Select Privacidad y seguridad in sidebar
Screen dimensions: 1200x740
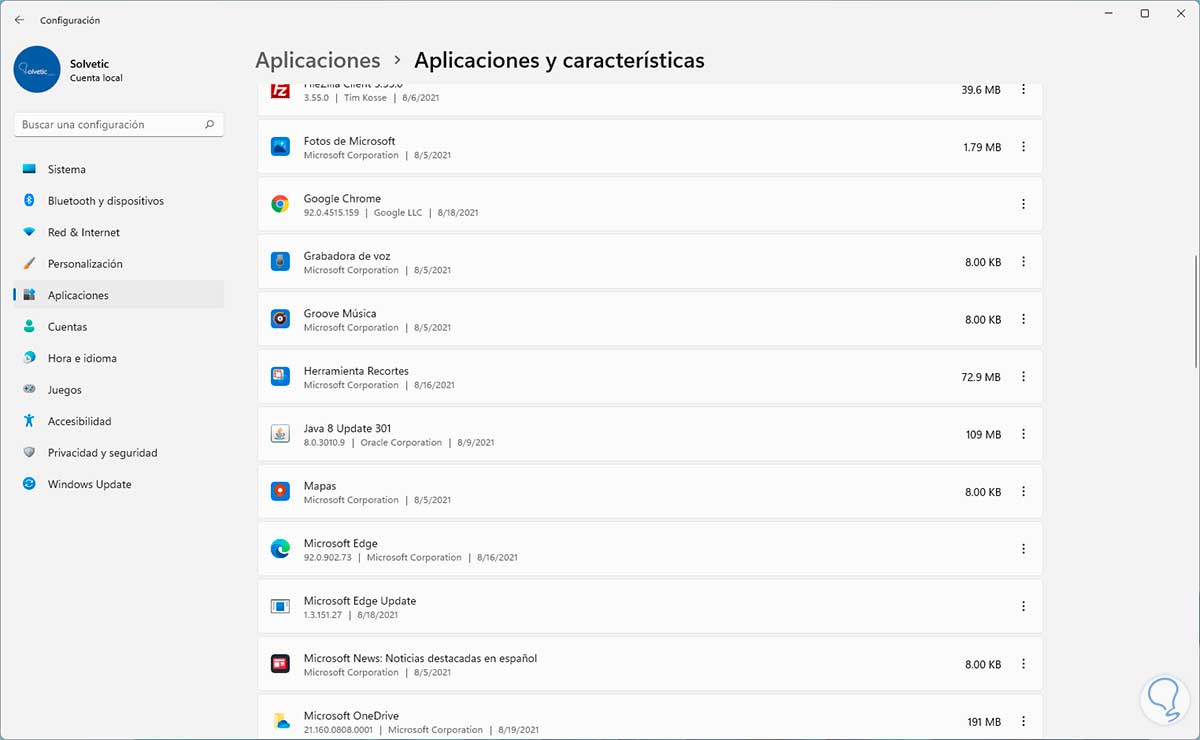click(102, 453)
